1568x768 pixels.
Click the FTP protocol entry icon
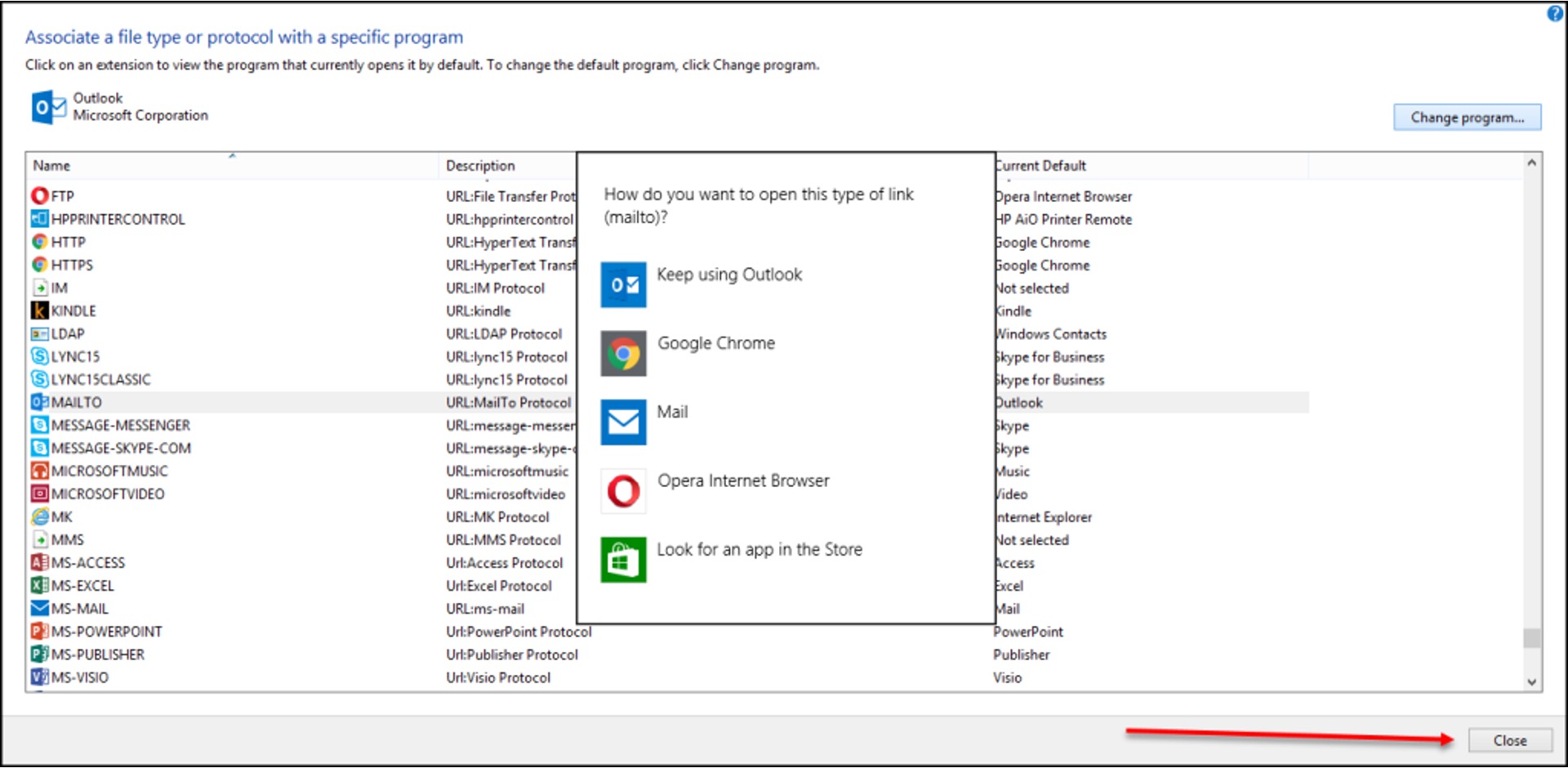(x=38, y=195)
